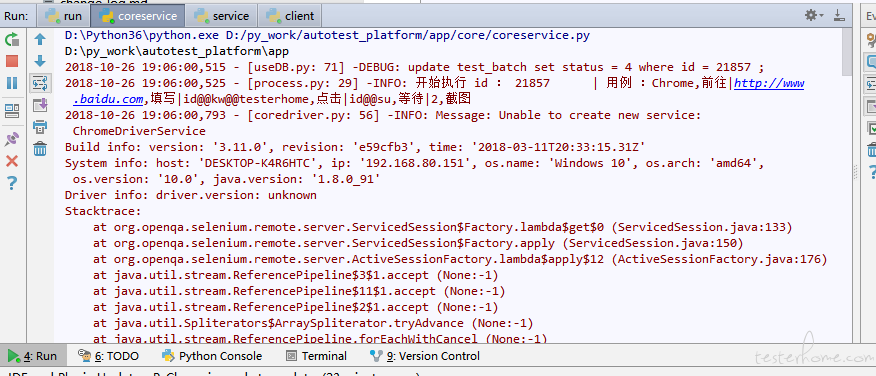Click the ActiveSessionFactory.java:176 stack frame

coord(460,260)
